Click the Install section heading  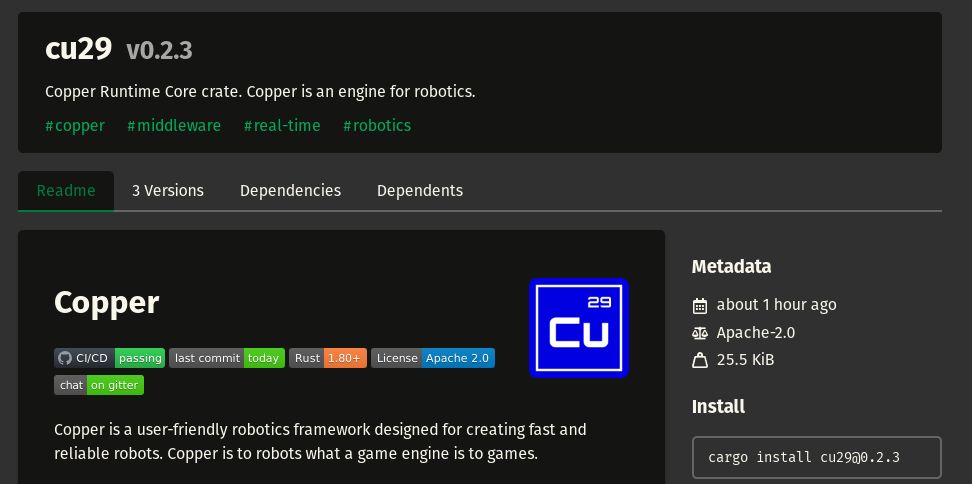tap(718, 407)
